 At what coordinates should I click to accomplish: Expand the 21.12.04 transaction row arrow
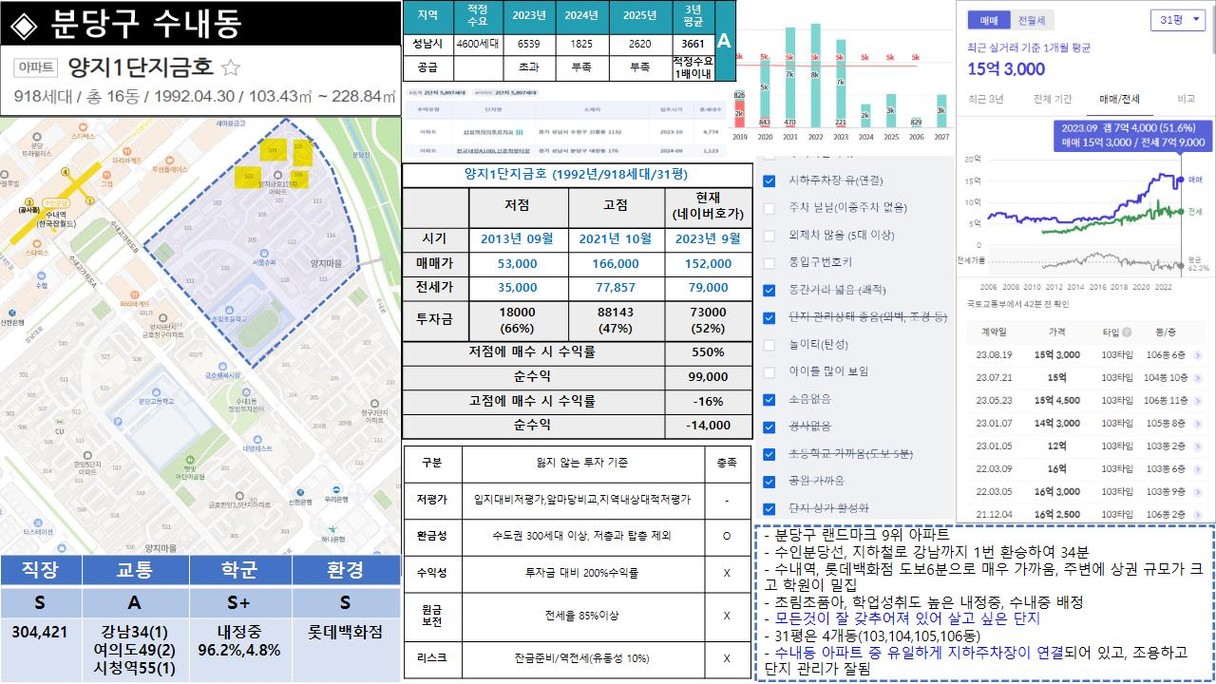(x=1198, y=514)
